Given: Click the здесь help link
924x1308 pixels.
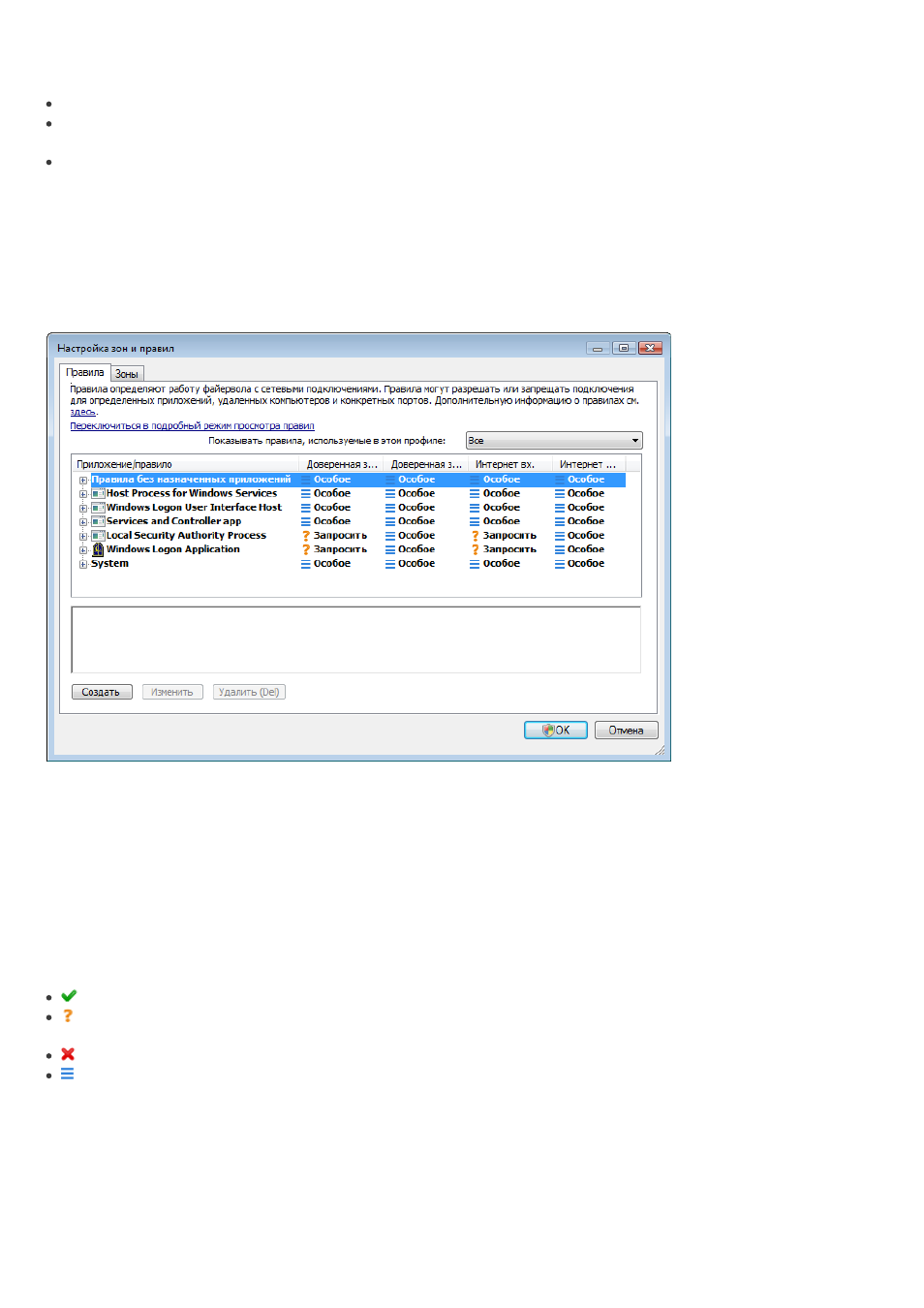Looking at the screenshot, I should [82, 413].
